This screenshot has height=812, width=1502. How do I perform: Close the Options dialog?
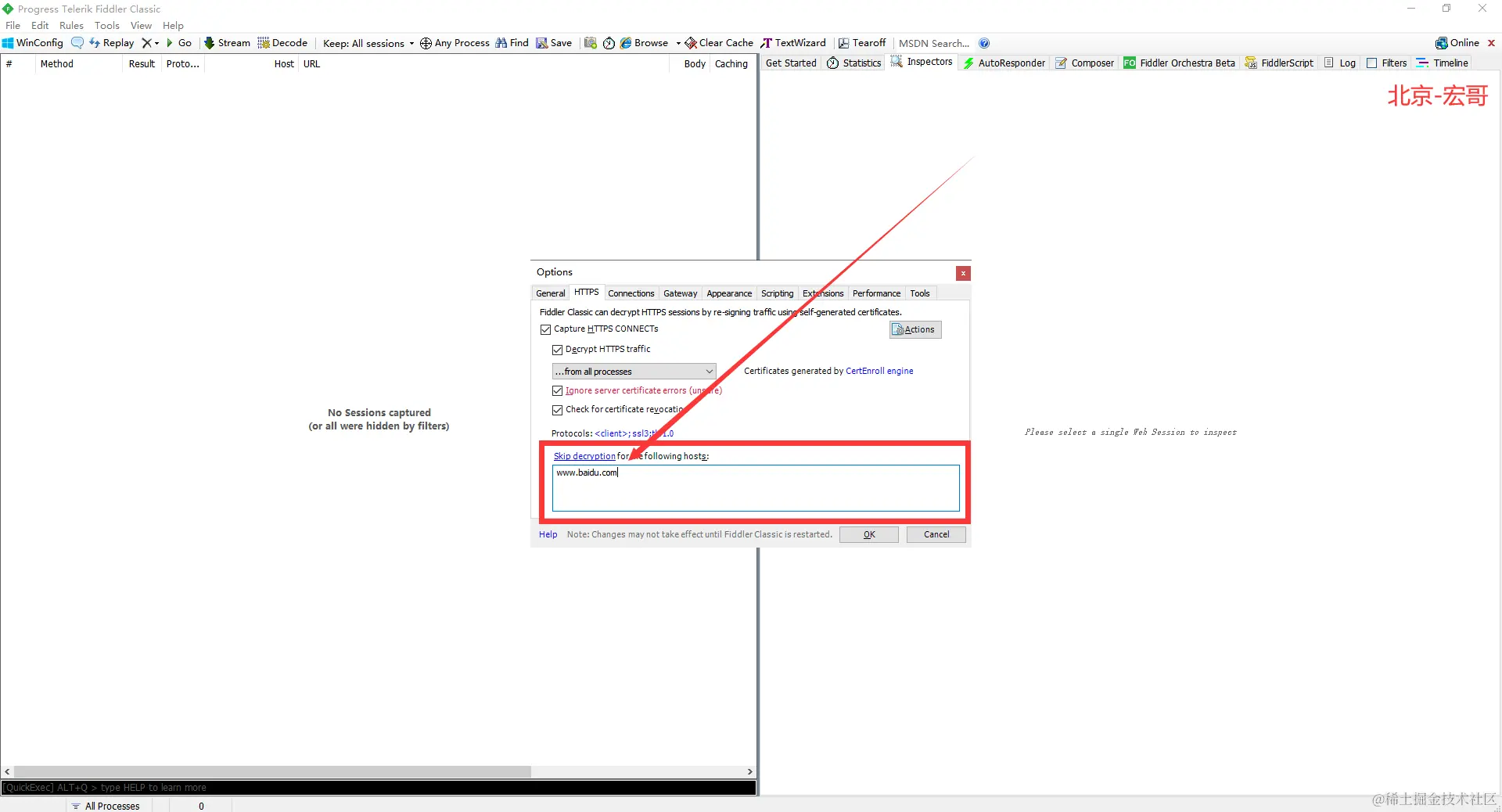pyautogui.click(x=963, y=273)
